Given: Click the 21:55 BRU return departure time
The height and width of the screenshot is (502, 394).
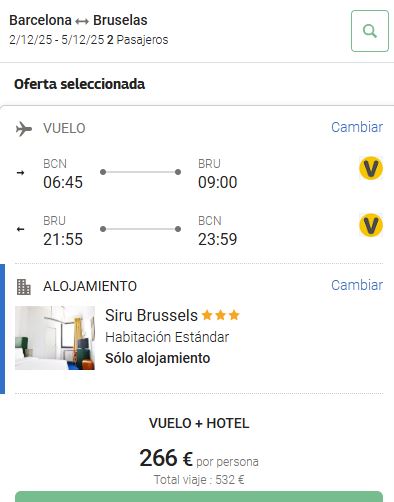Looking at the screenshot, I should (x=63, y=239).
